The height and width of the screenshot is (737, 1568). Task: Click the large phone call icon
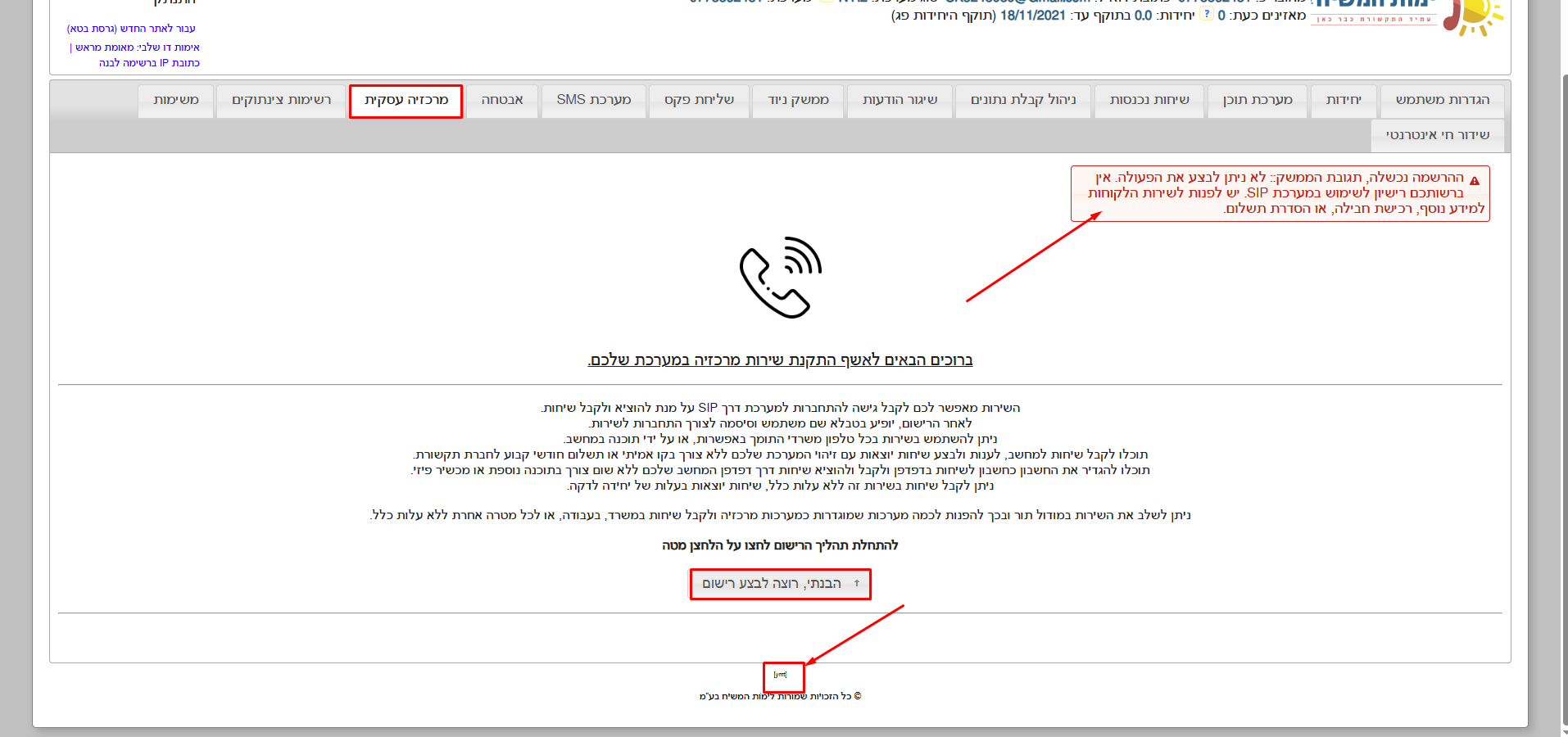coord(780,278)
